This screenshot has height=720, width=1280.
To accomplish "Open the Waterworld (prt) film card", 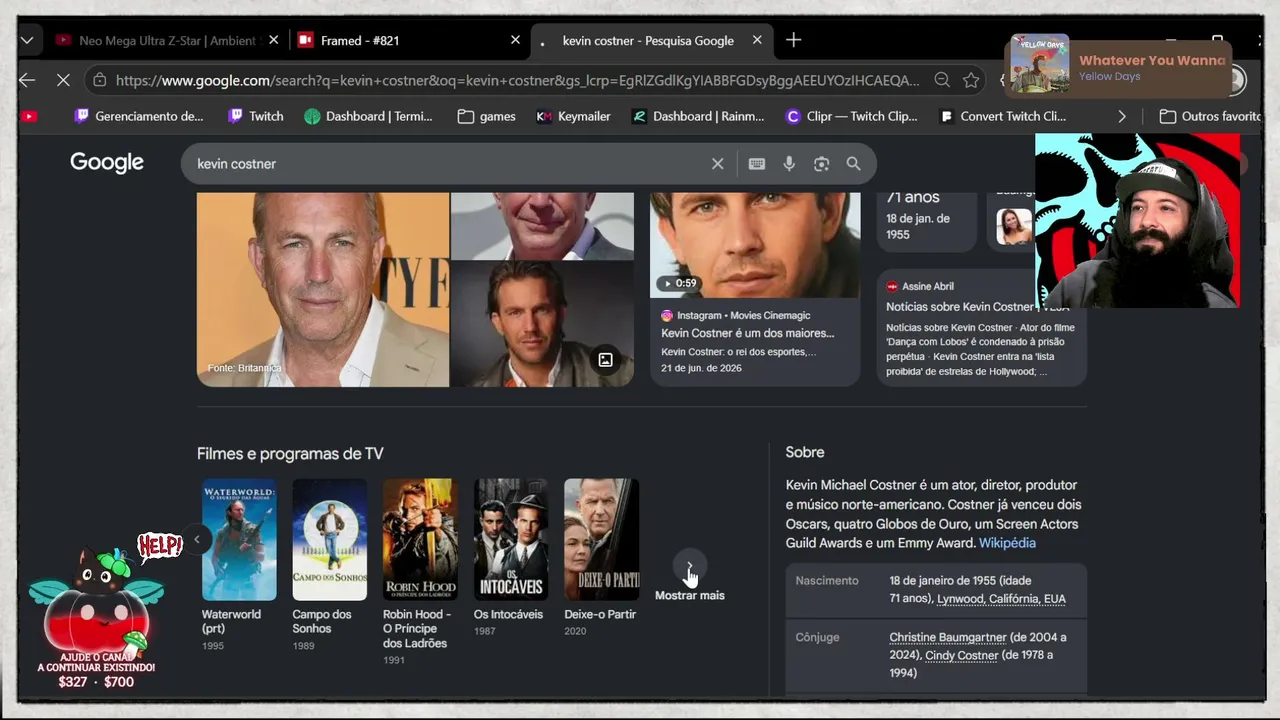I will coord(239,565).
